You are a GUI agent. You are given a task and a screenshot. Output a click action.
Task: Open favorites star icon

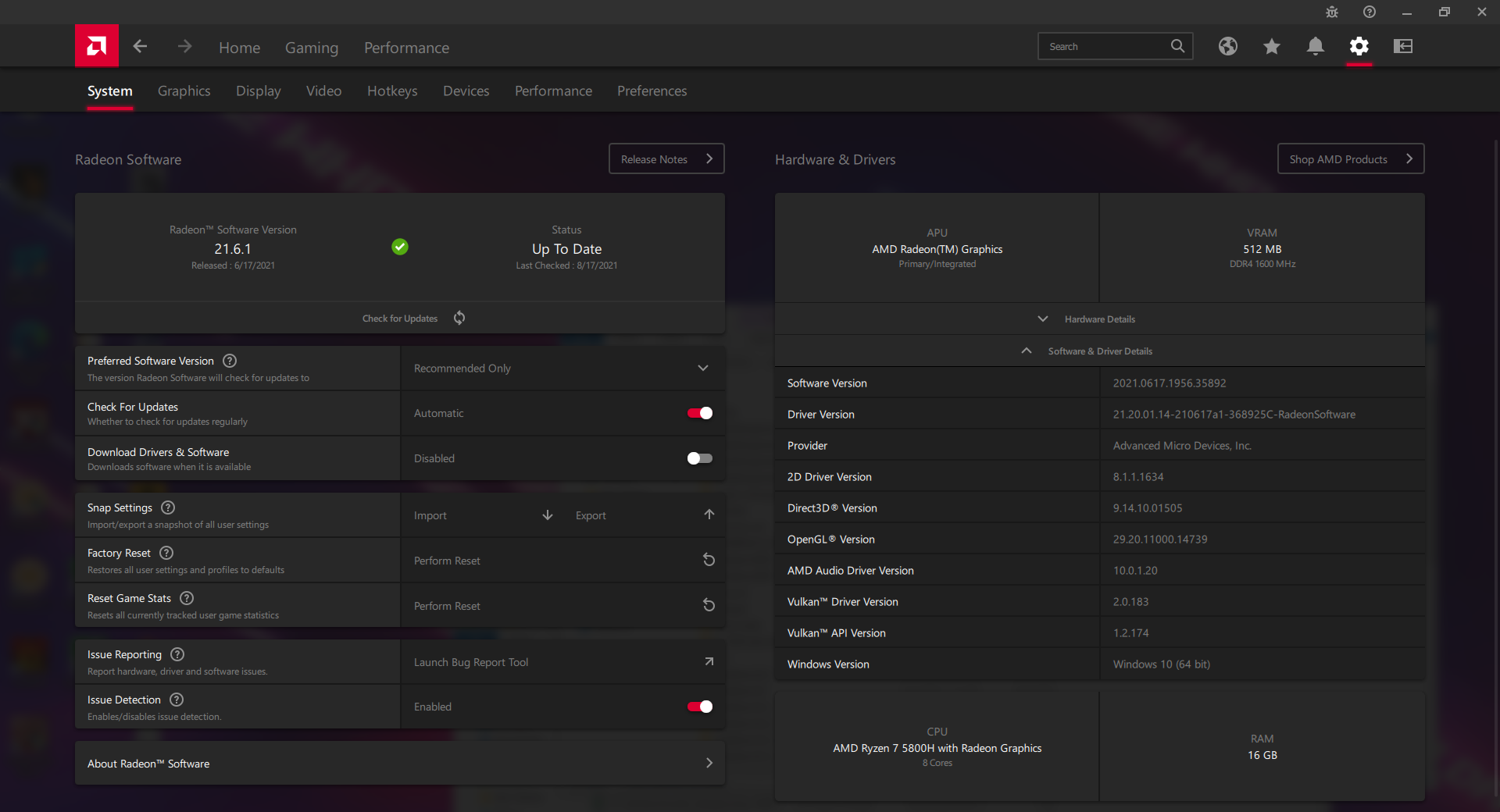(1271, 47)
